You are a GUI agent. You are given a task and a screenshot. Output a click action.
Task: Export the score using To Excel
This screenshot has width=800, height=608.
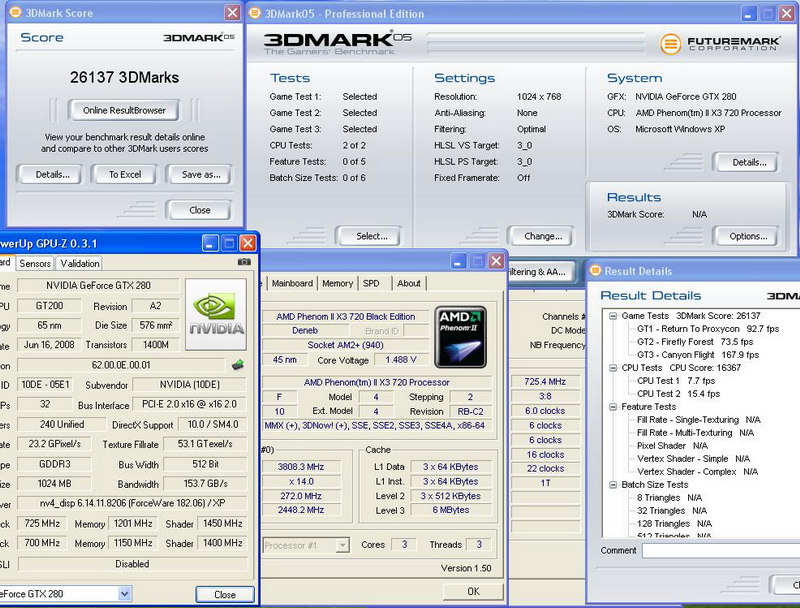(x=124, y=174)
